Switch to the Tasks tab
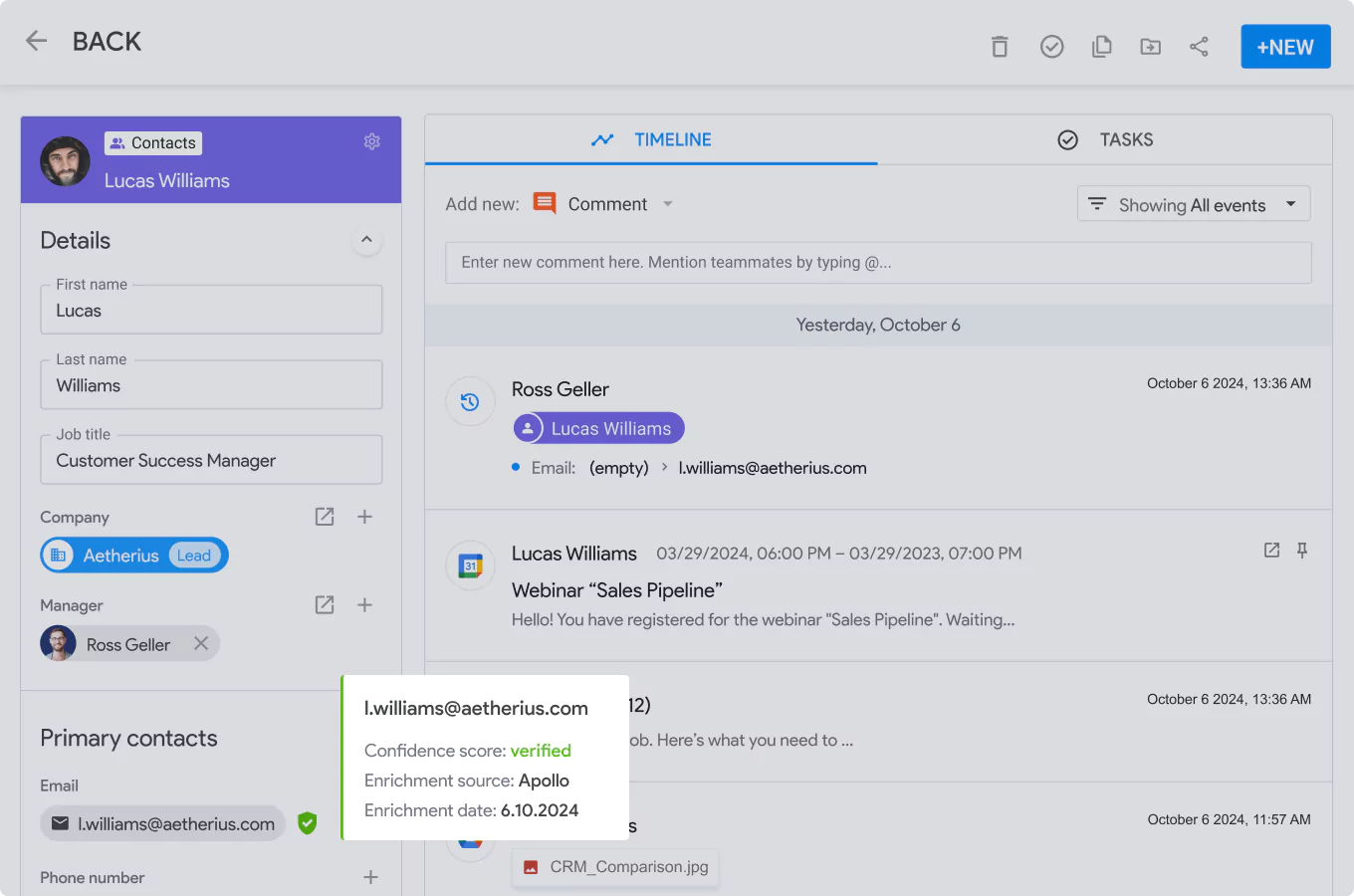 [x=1105, y=139]
